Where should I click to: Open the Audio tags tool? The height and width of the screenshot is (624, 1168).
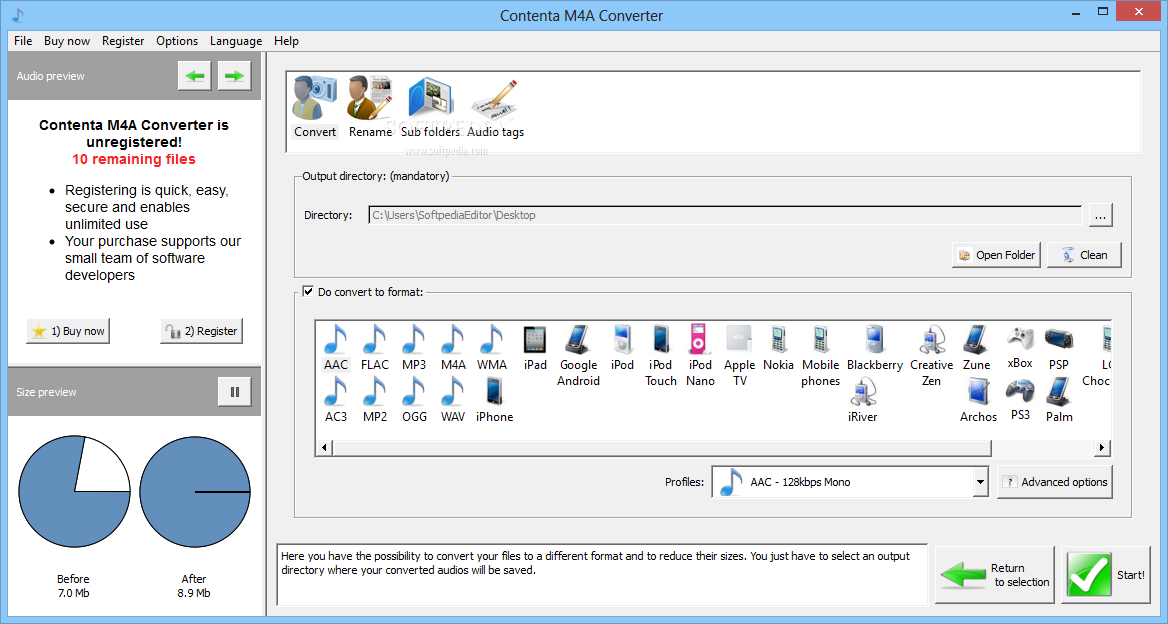[x=495, y=107]
